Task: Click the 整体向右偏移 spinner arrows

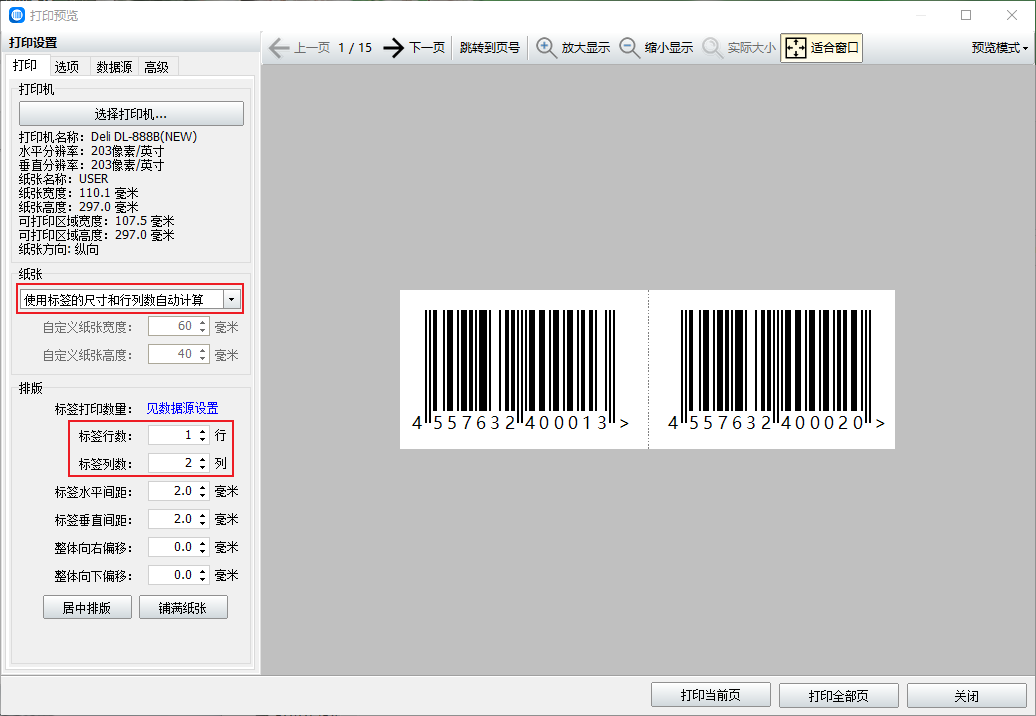Action: pos(203,548)
